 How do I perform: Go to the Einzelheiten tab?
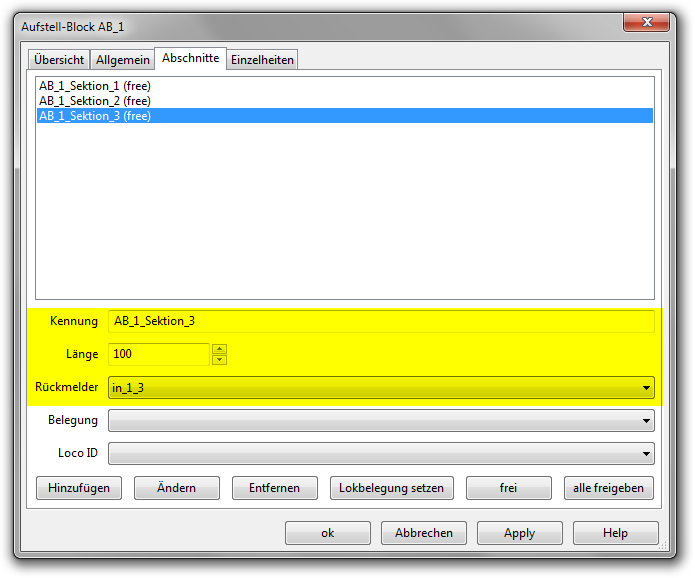[262, 60]
